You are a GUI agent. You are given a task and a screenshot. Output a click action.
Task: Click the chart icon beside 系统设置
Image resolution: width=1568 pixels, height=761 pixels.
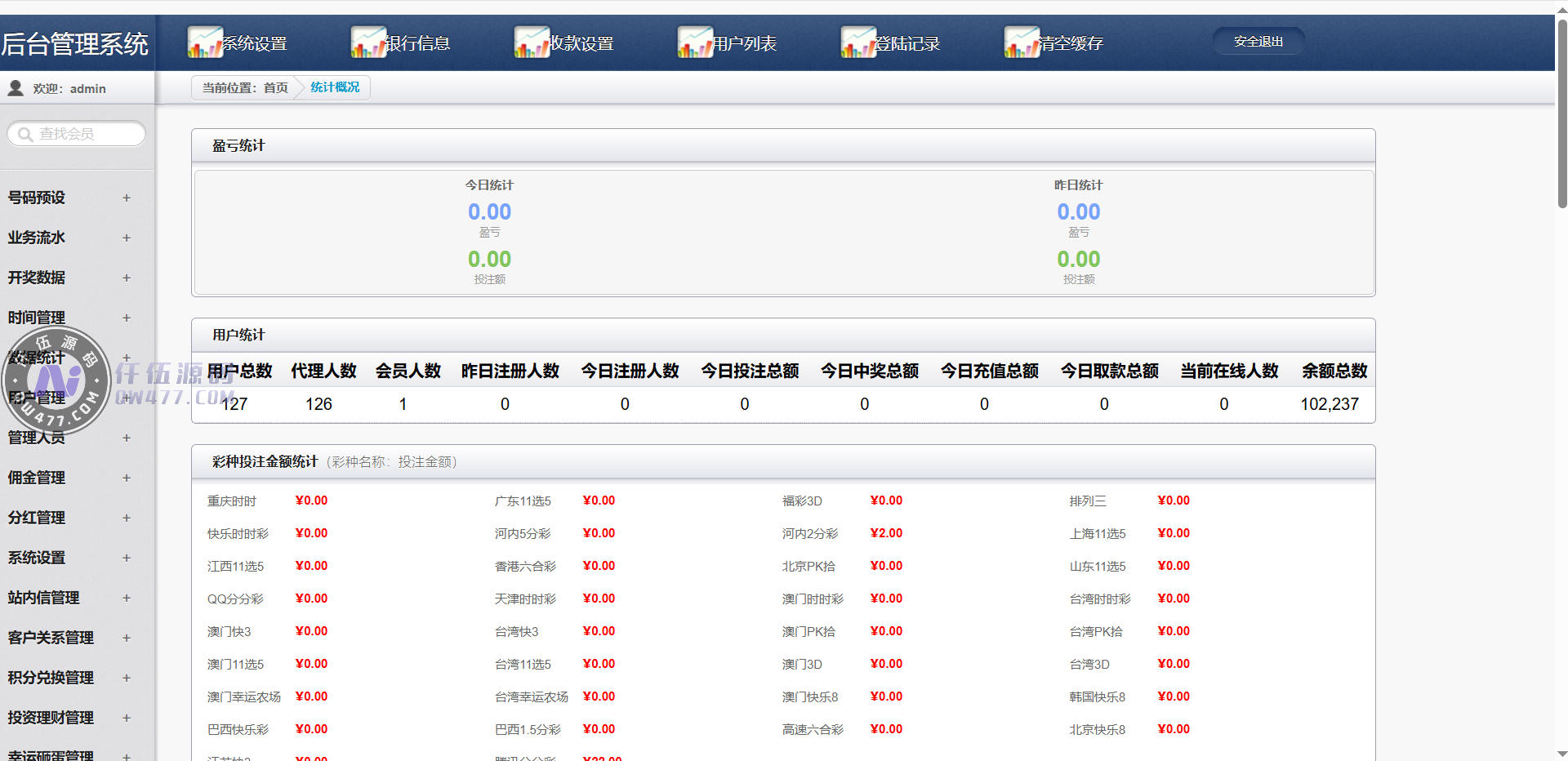pyautogui.click(x=204, y=42)
